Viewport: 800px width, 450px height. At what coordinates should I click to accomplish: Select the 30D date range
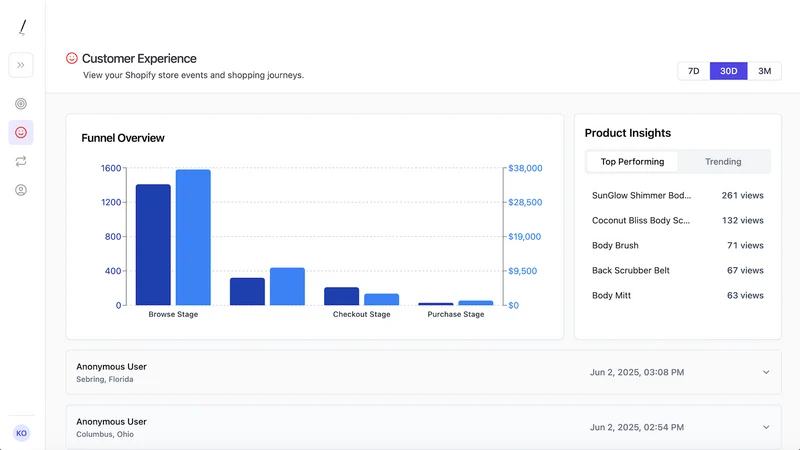coord(729,71)
